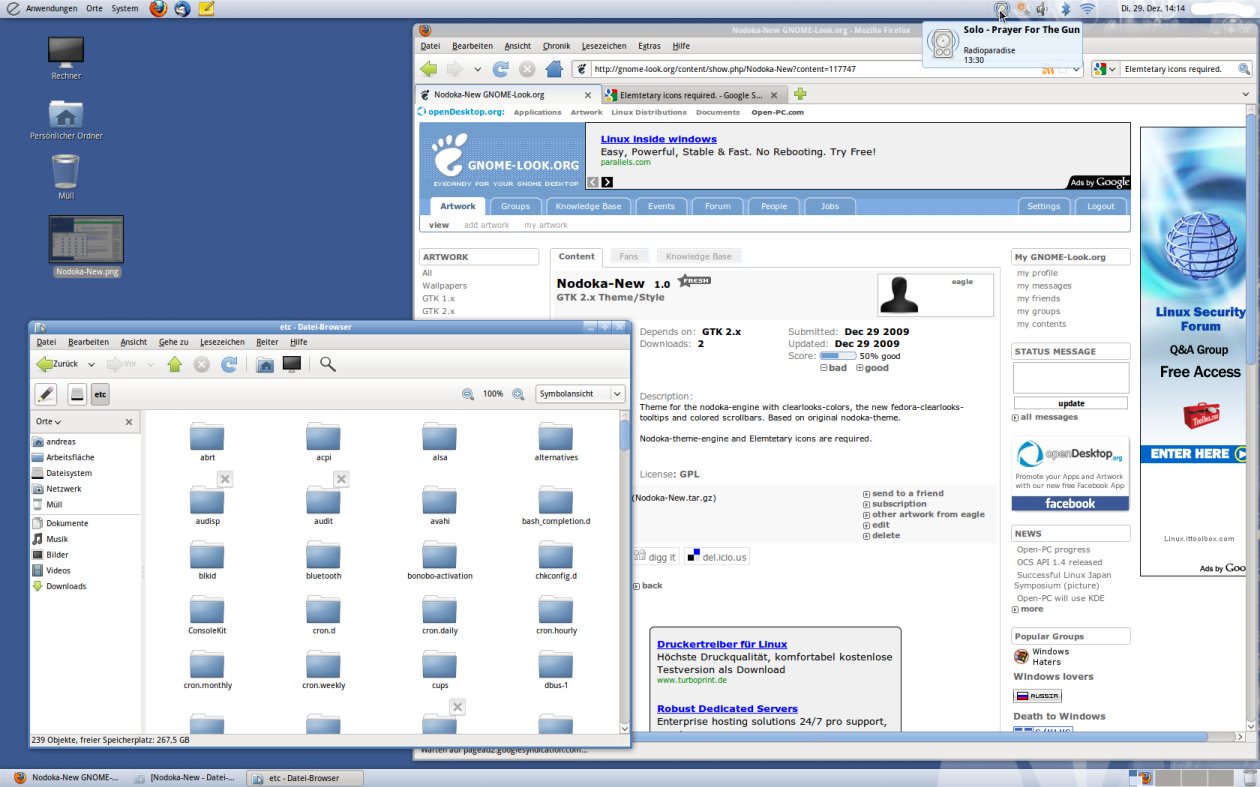
Task: Open the Lesezeichen menu in Firefox
Action: [604, 46]
